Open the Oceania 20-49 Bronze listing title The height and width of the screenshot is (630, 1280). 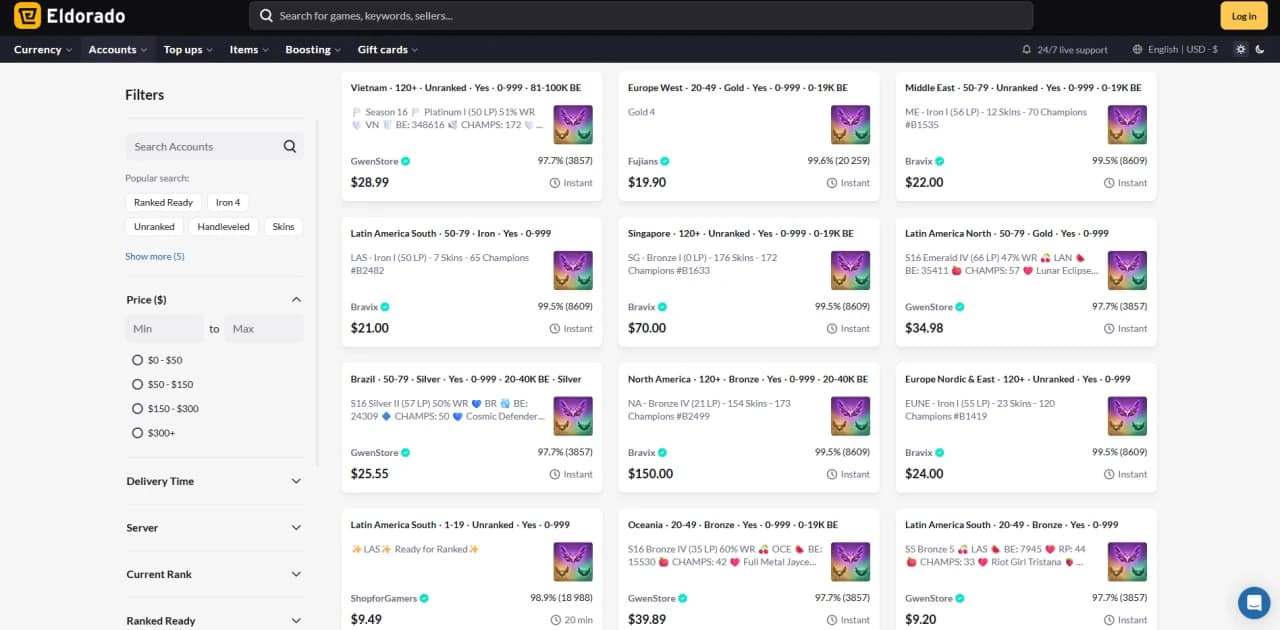[733, 525]
